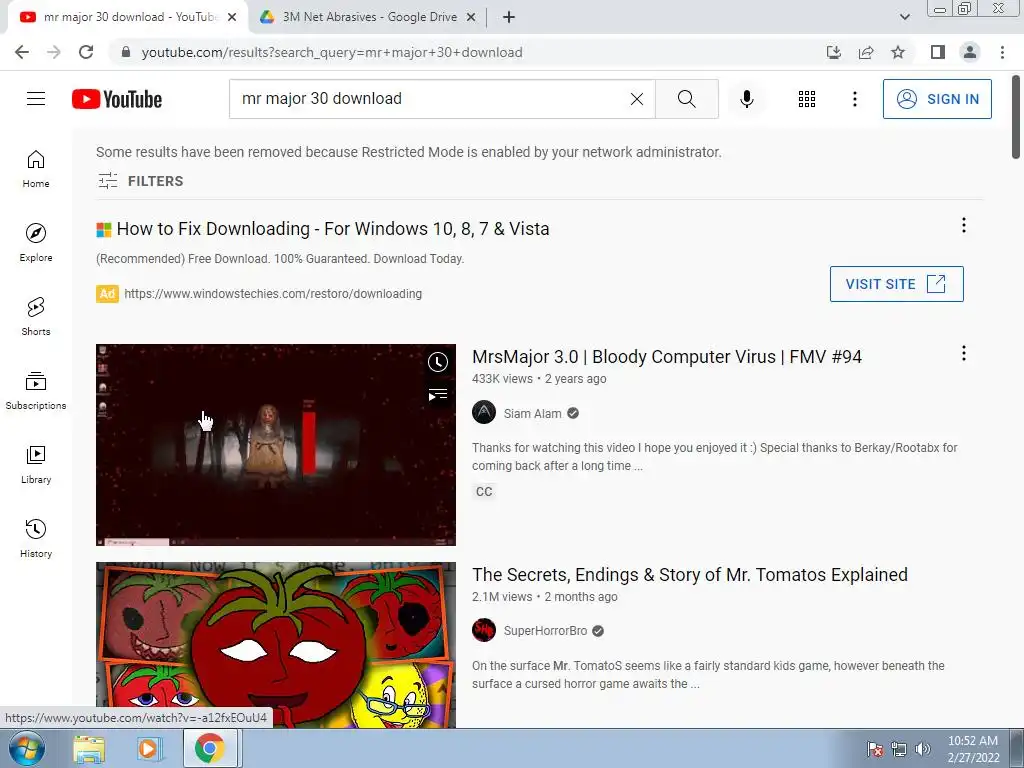Open a new browser tab
Screen dimensions: 1024x768
point(509,18)
